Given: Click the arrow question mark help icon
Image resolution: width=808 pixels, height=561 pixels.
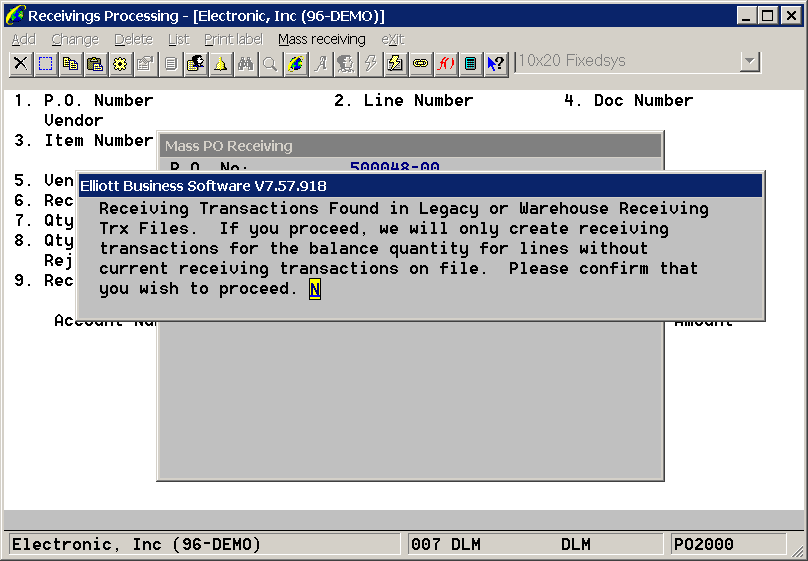Looking at the screenshot, I should tap(496, 64).
